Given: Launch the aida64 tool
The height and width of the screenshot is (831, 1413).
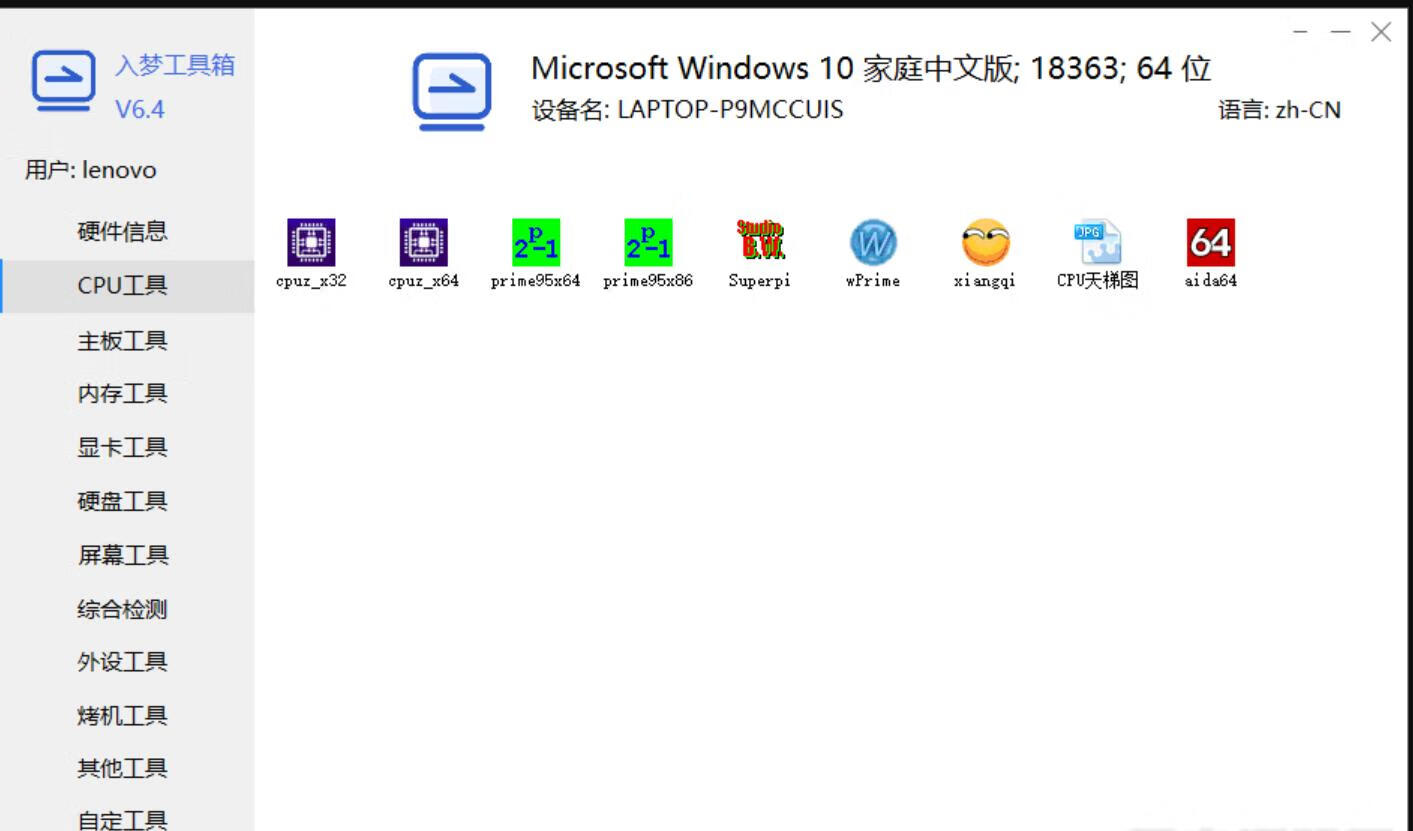Looking at the screenshot, I should click(x=1210, y=254).
